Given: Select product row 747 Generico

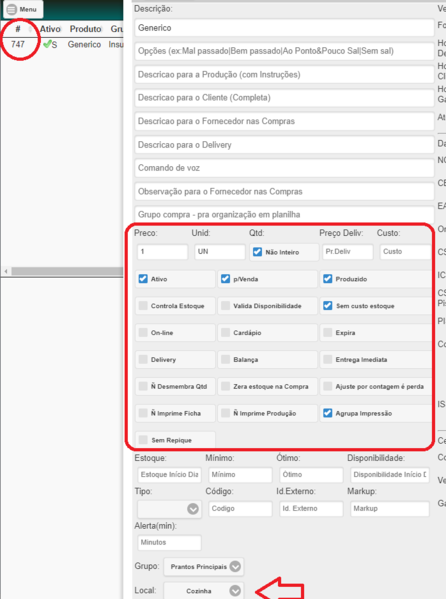Looking at the screenshot, I should click(62, 44).
